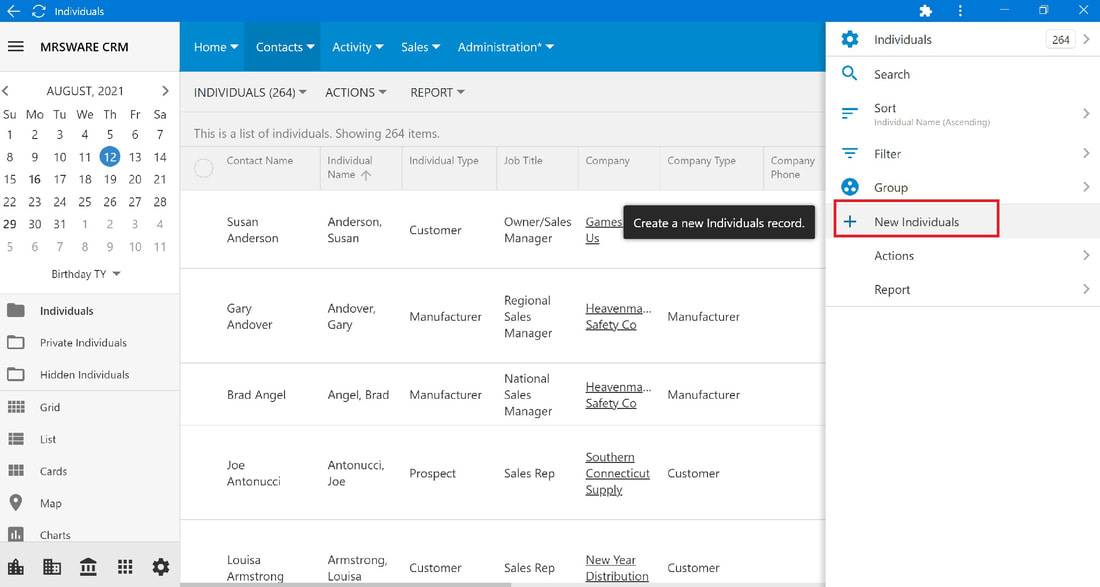Open Private Individuals folder
Image resolution: width=1100 pixels, height=587 pixels.
tap(90, 343)
